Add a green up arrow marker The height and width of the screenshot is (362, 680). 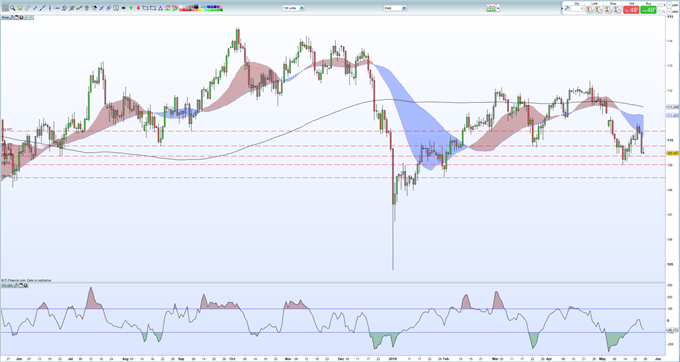tap(131, 8)
